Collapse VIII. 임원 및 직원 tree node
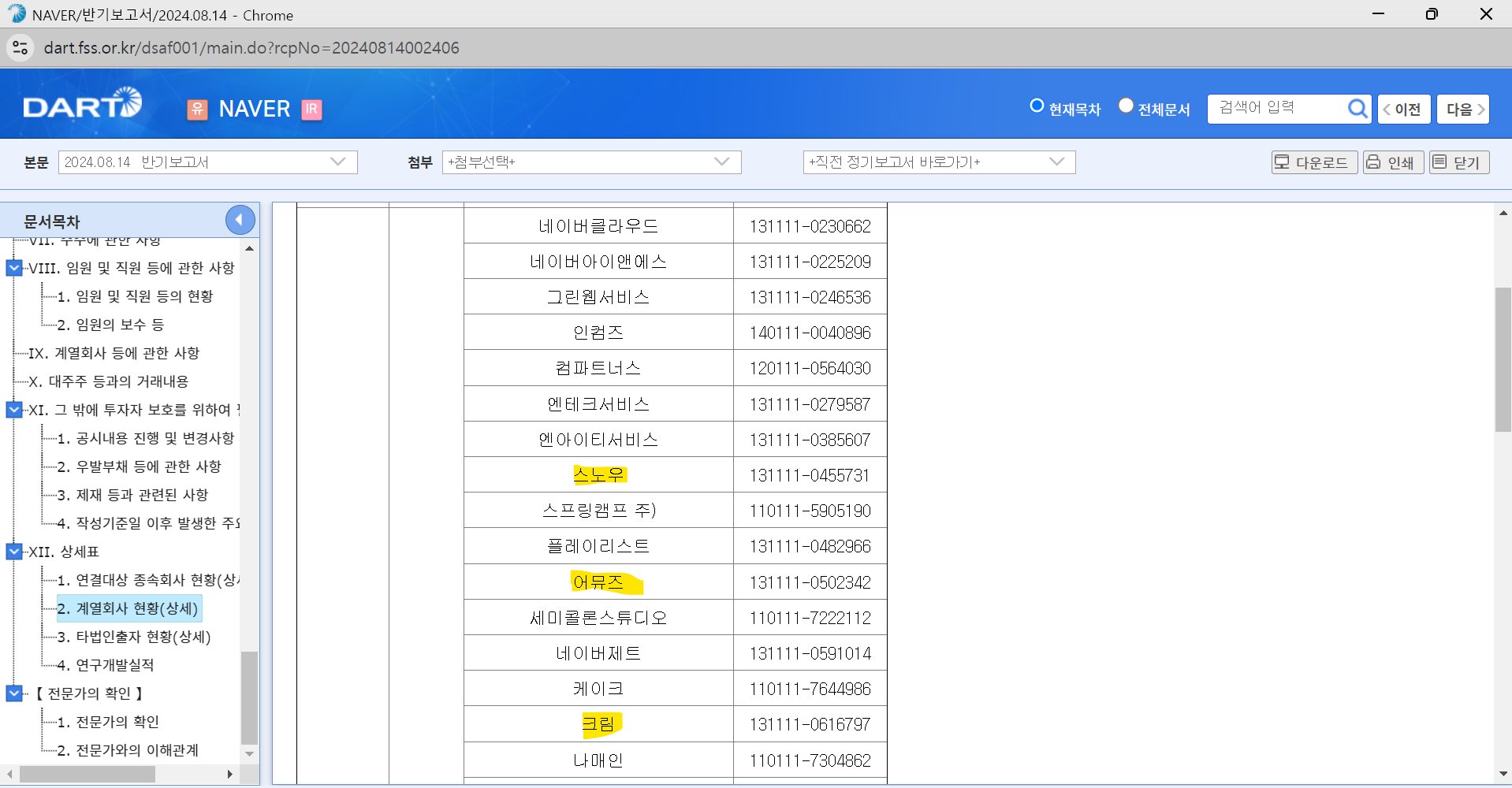Viewport: 1512px width, 788px height. coord(14,268)
